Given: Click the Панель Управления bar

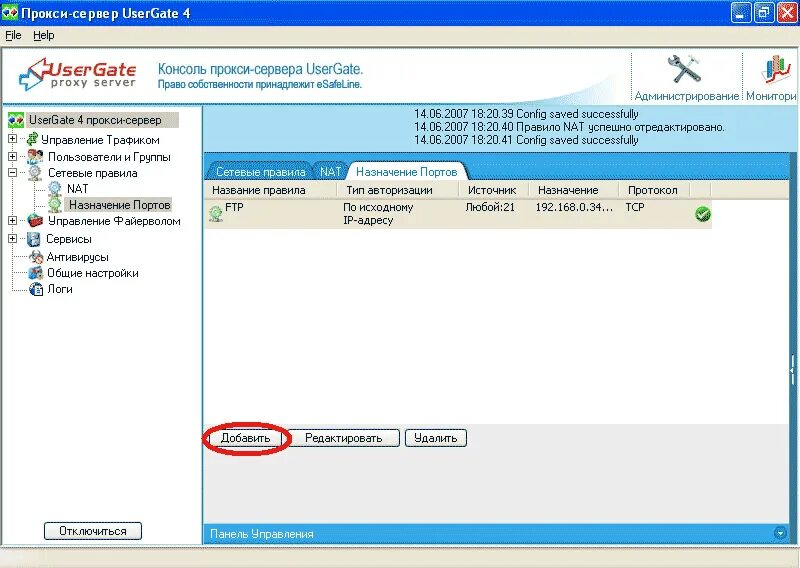Looking at the screenshot, I should 496,534.
